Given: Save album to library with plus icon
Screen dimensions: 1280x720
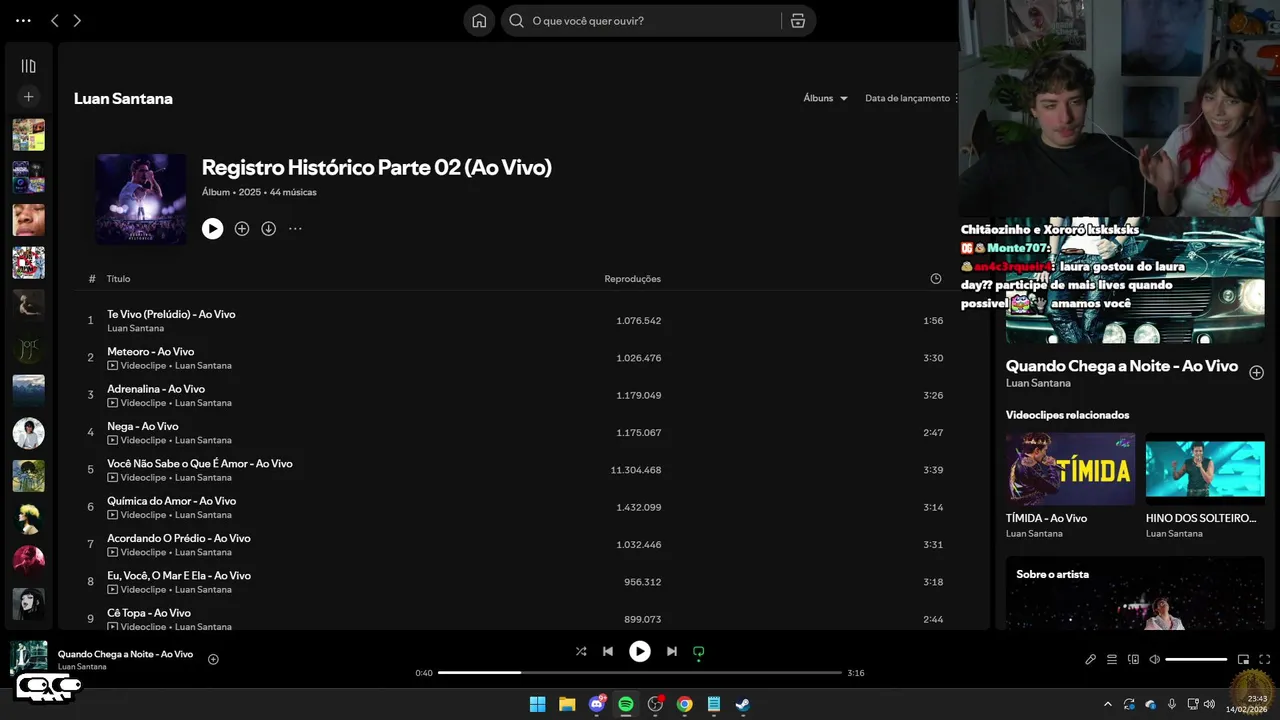Looking at the screenshot, I should [242, 229].
